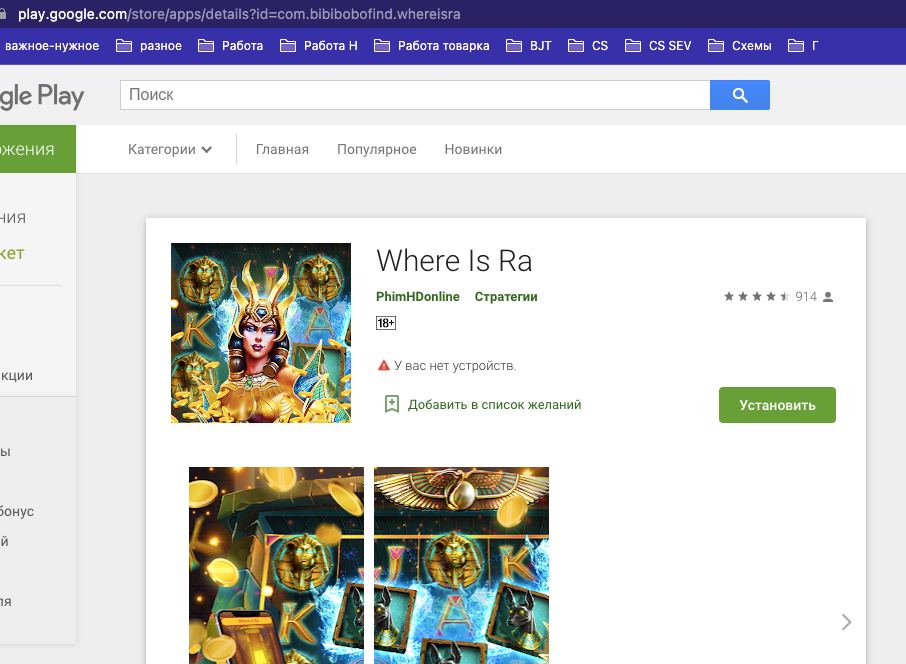This screenshot has width=906, height=664.
Task: Open the важное-нужное bookmark
Action: [x=51, y=46]
